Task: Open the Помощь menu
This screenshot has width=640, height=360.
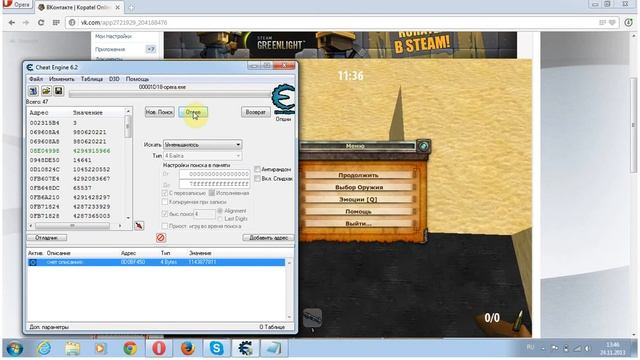Action: tap(137, 79)
